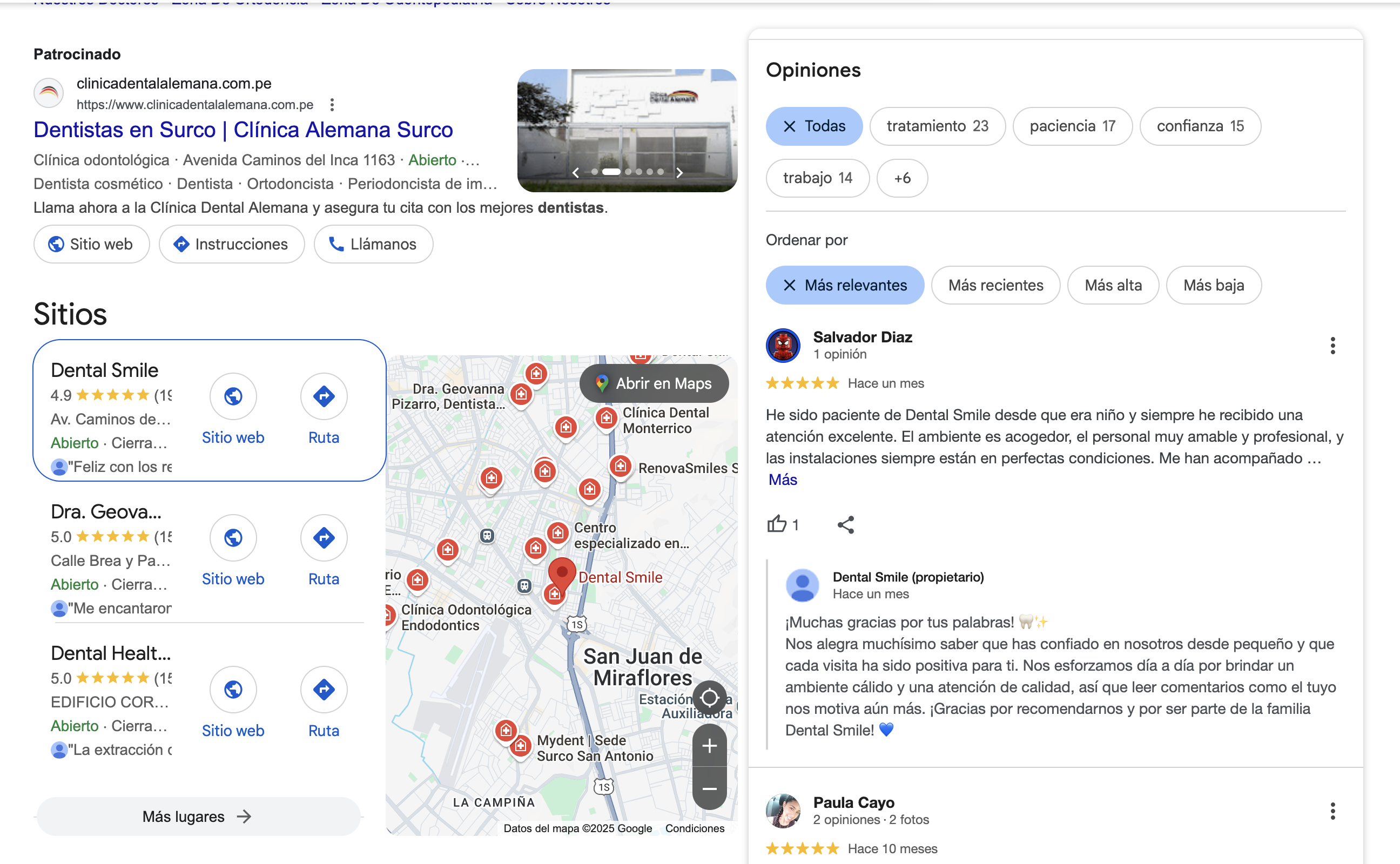1400x864 pixels.
Task: Click the clinicadentalalemana.com.pe URL text
Action: (x=195, y=105)
